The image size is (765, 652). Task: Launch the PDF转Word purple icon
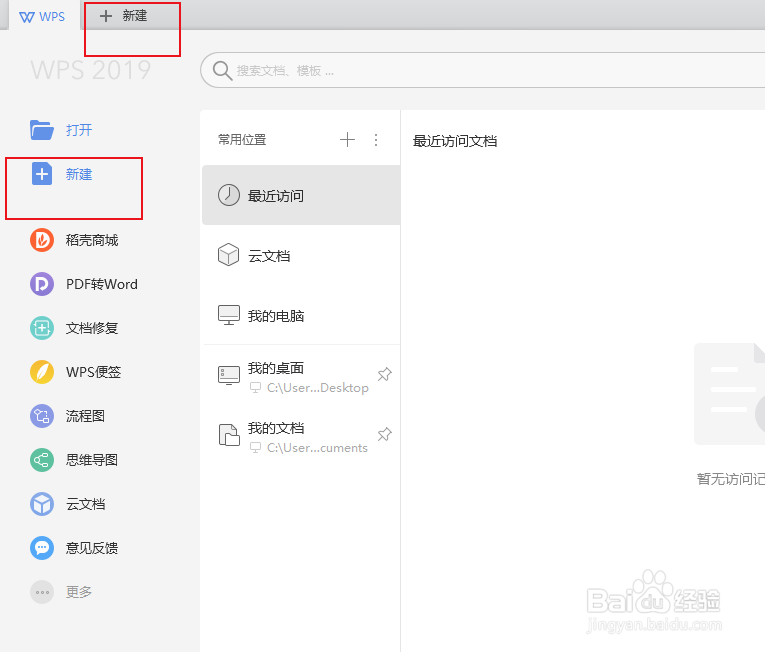click(42, 284)
